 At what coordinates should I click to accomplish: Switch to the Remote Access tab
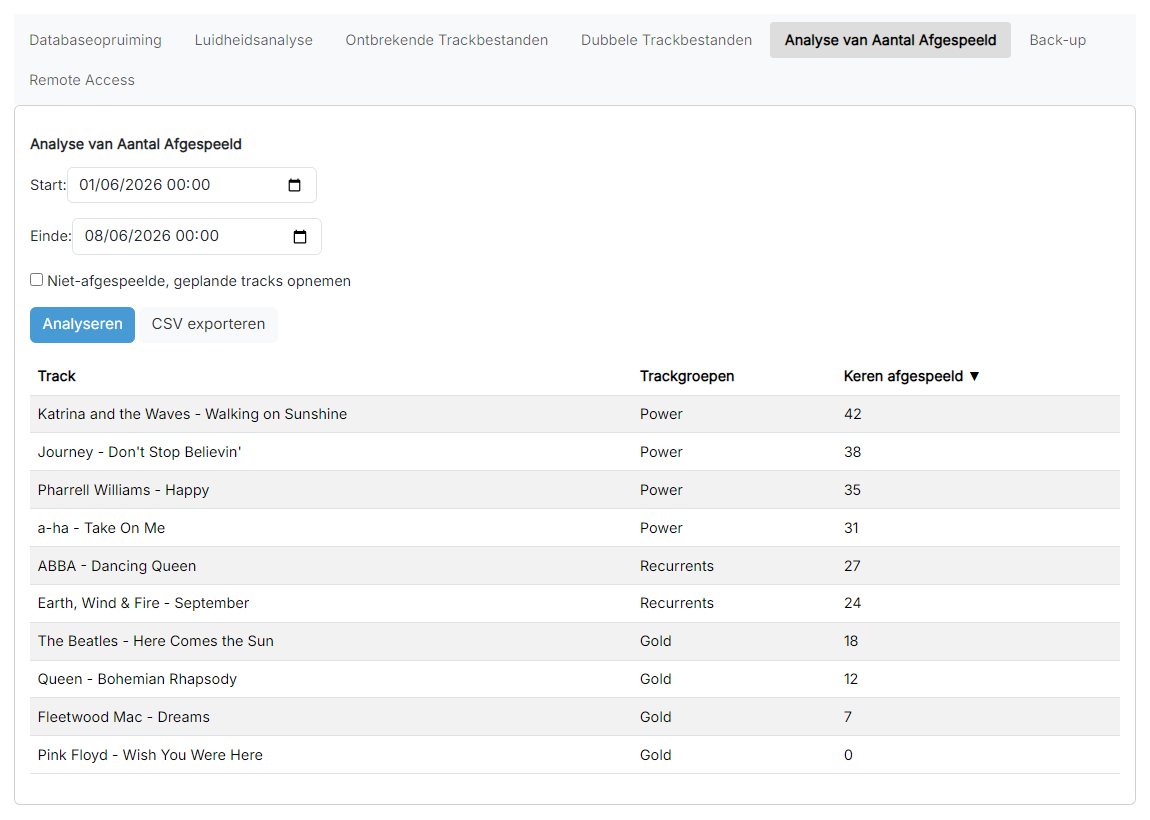click(x=82, y=80)
